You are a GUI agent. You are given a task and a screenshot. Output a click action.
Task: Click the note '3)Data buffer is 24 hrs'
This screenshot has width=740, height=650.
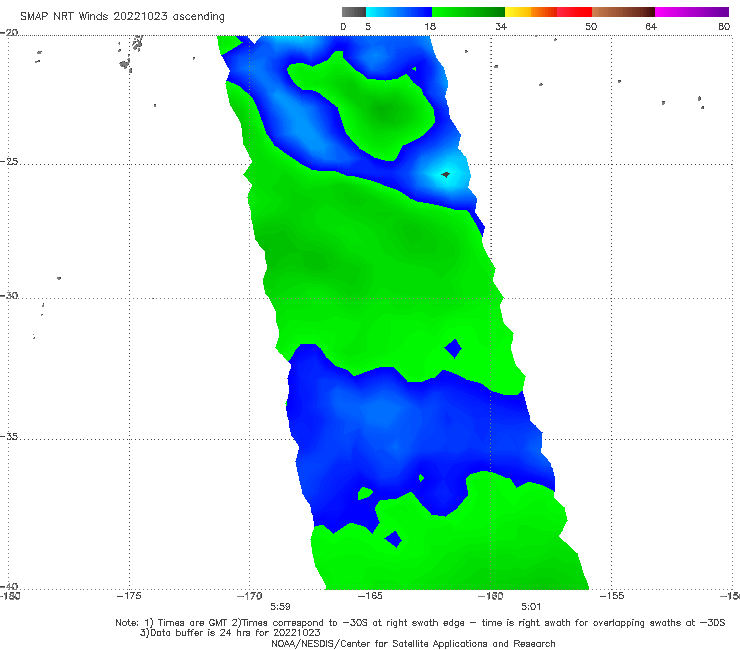click(230, 633)
